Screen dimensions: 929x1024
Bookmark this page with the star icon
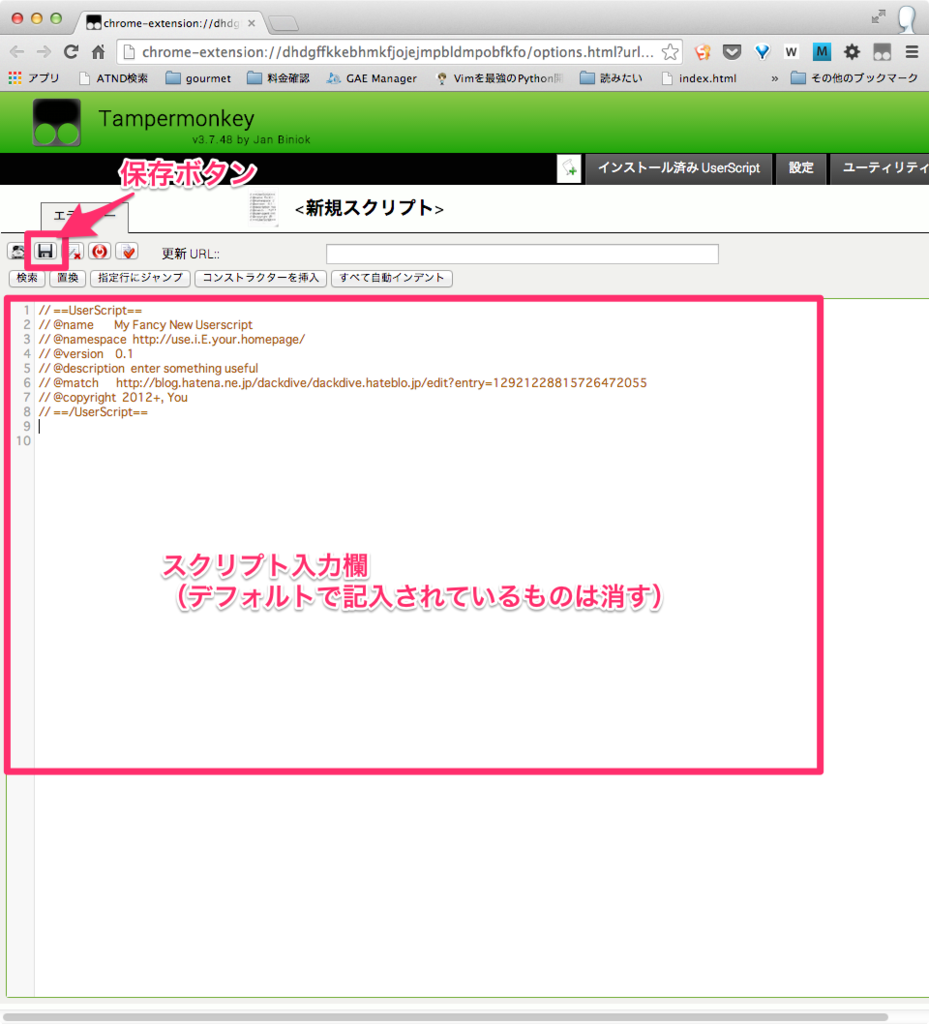coord(670,52)
